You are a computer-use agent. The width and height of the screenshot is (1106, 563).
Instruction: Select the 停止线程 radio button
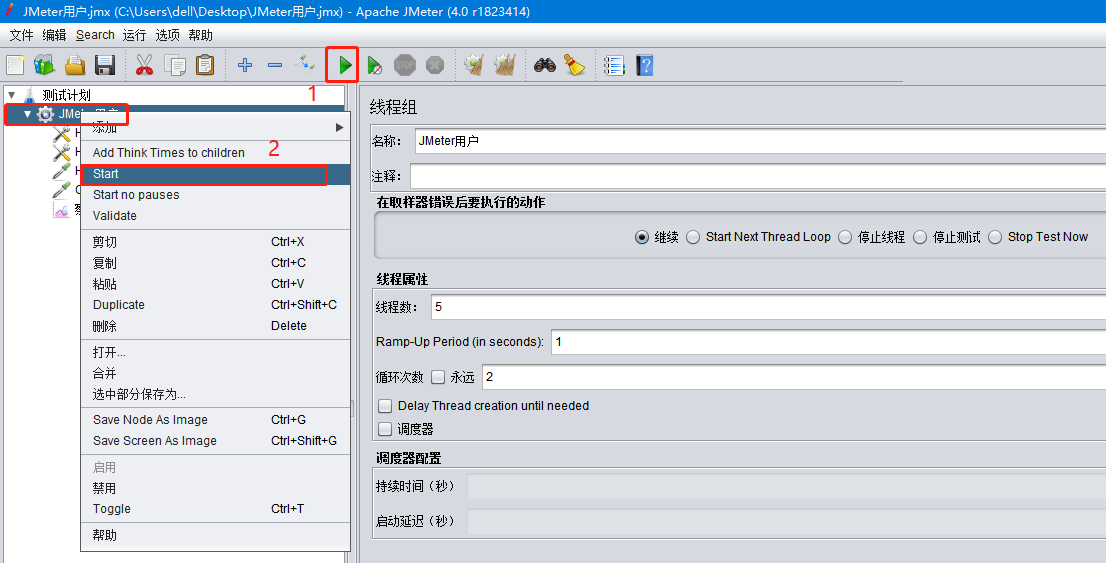tap(845, 237)
